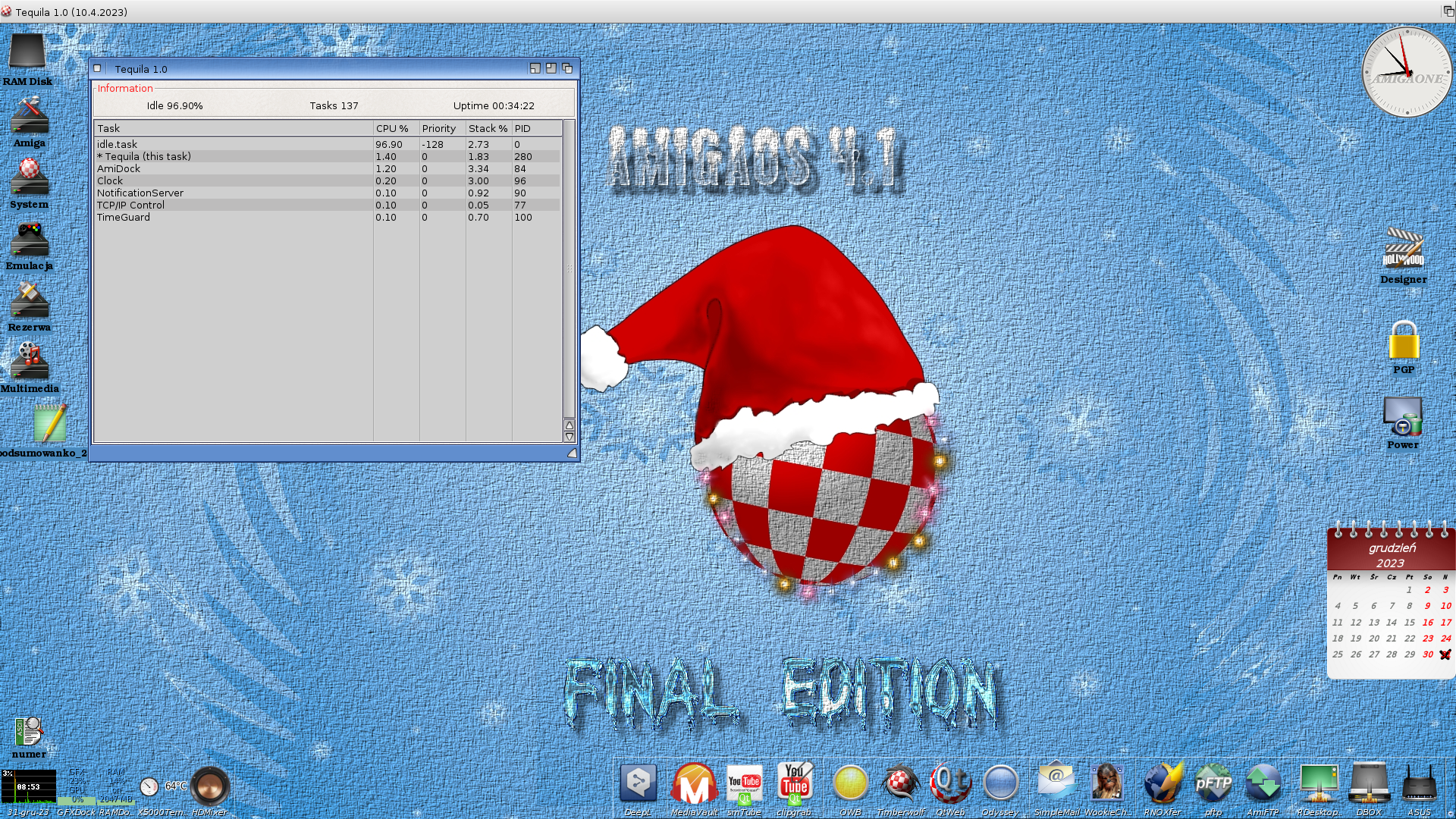Launch MediaVault from the dock
Viewport: 1456px width, 819px height.
[x=694, y=789]
